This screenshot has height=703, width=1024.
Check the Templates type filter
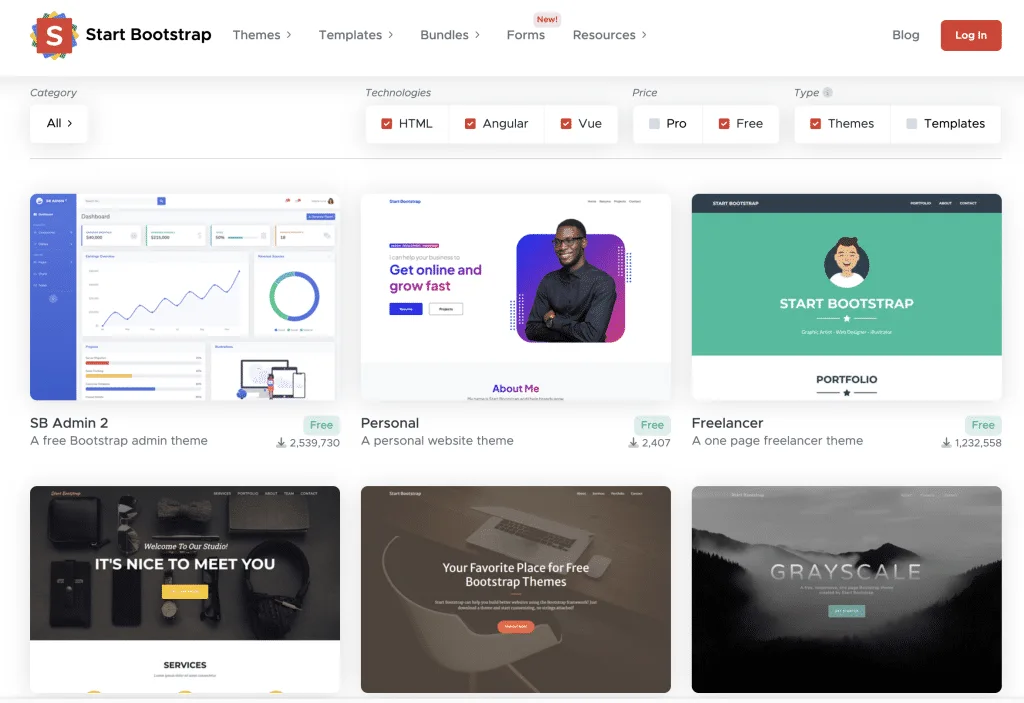pos(912,123)
